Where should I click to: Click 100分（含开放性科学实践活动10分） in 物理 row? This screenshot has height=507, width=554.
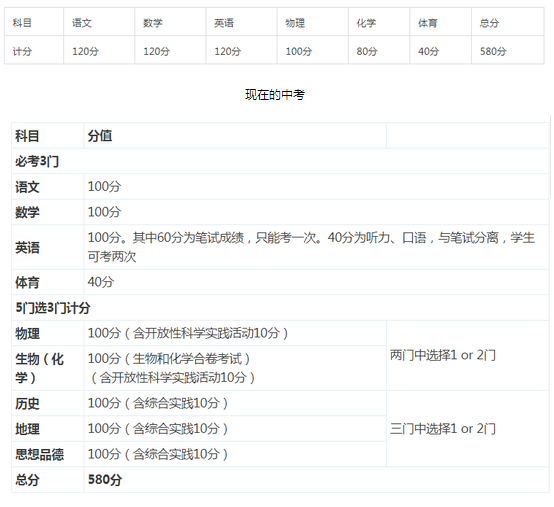[188, 333]
